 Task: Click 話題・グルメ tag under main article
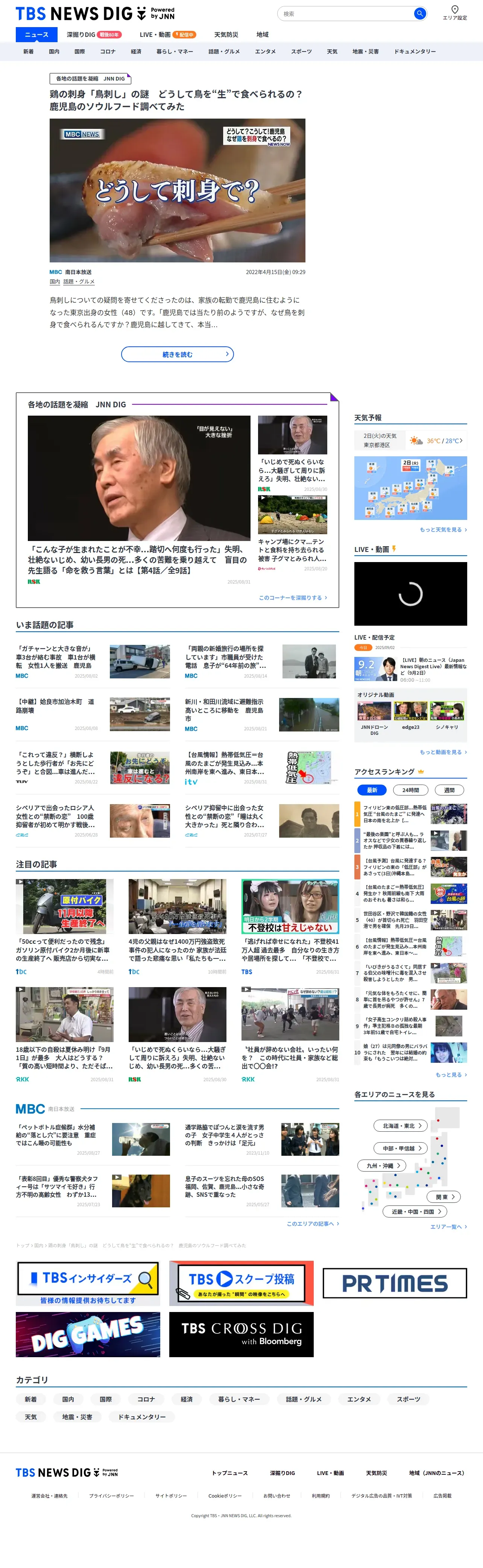click(79, 282)
